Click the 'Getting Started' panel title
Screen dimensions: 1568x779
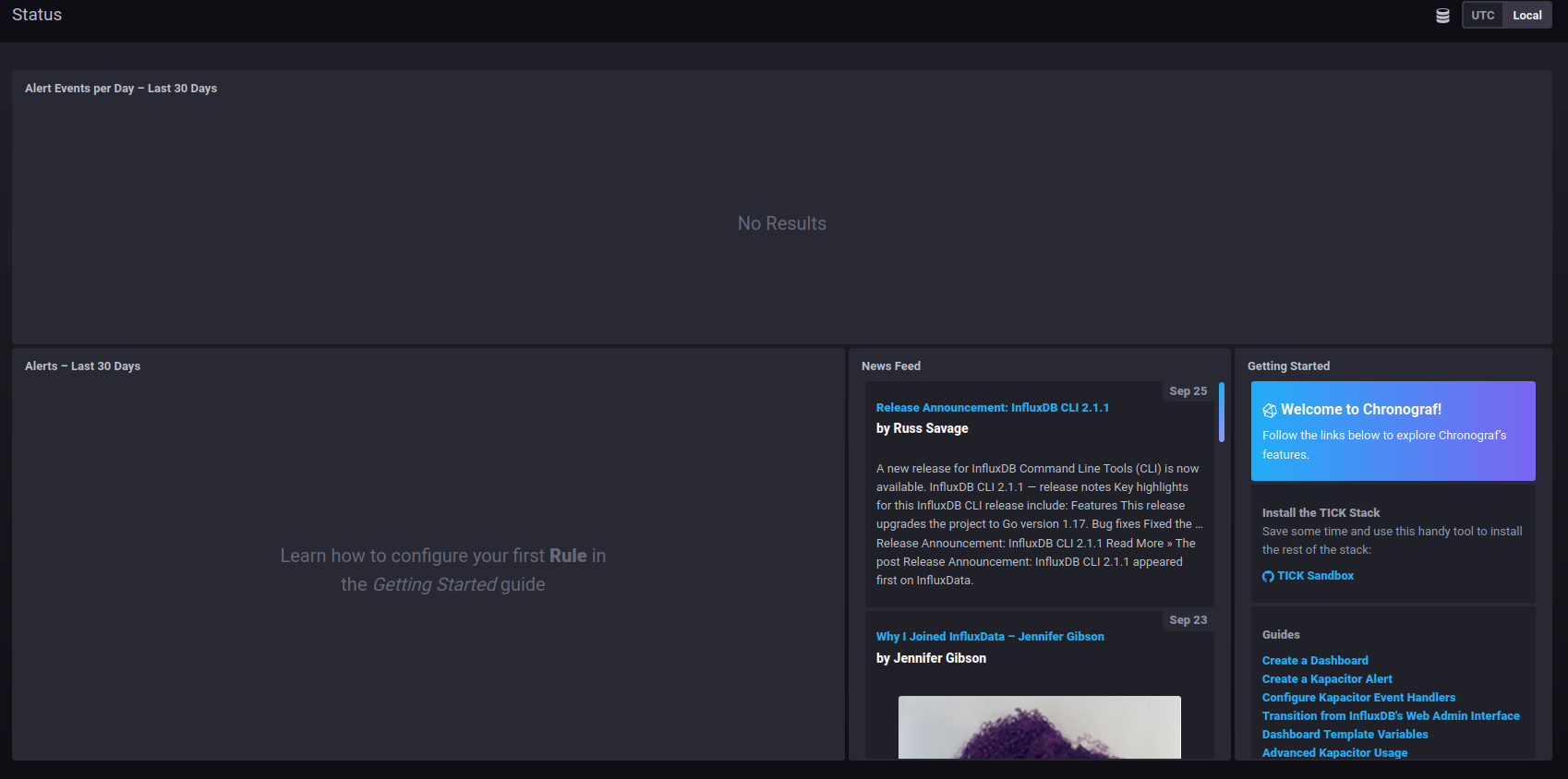[1288, 366]
